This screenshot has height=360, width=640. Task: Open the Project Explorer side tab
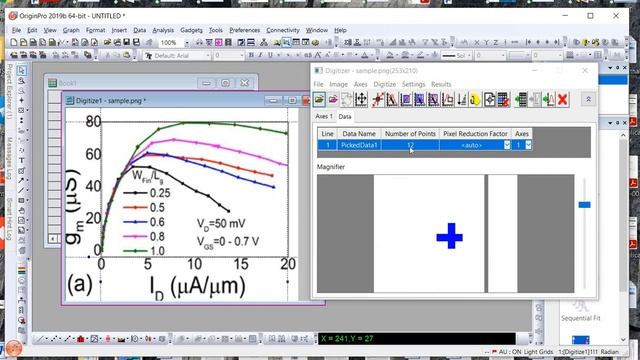tap(9, 91)
